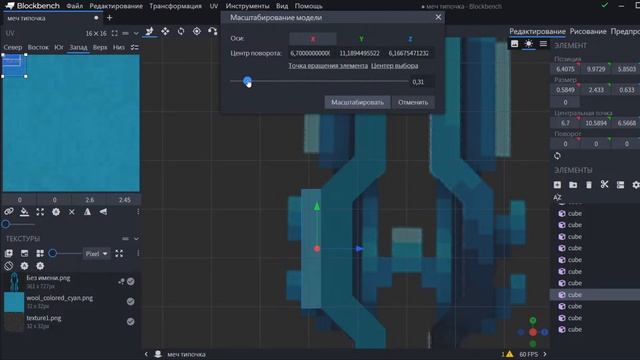Viewport: 640px width, 360px height.
Task: Select the resize tool in the viewport toolbar
Action: pos(149,31)
